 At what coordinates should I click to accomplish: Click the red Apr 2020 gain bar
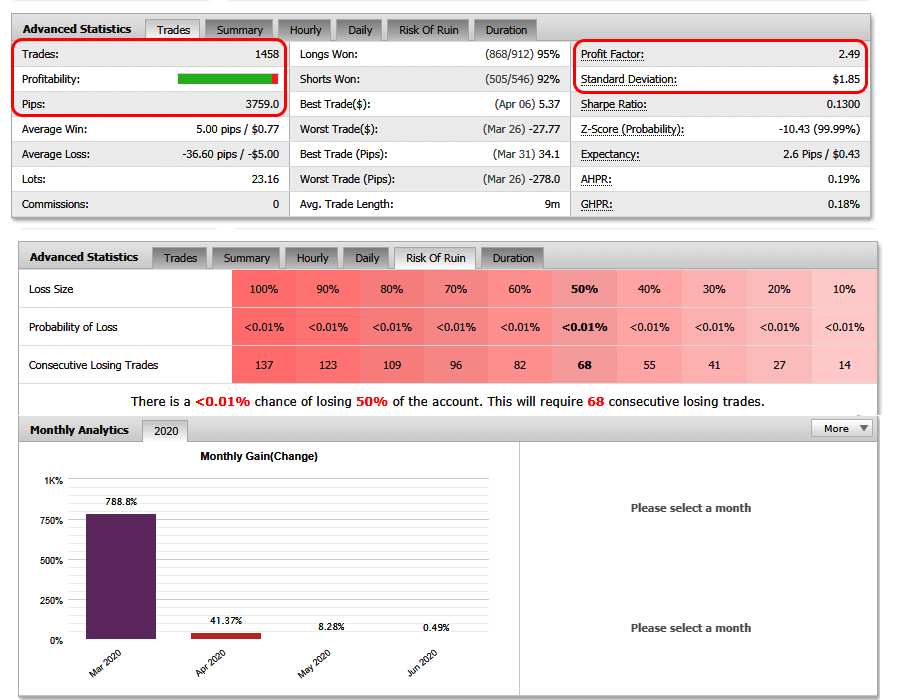click(x=225, y=635)
